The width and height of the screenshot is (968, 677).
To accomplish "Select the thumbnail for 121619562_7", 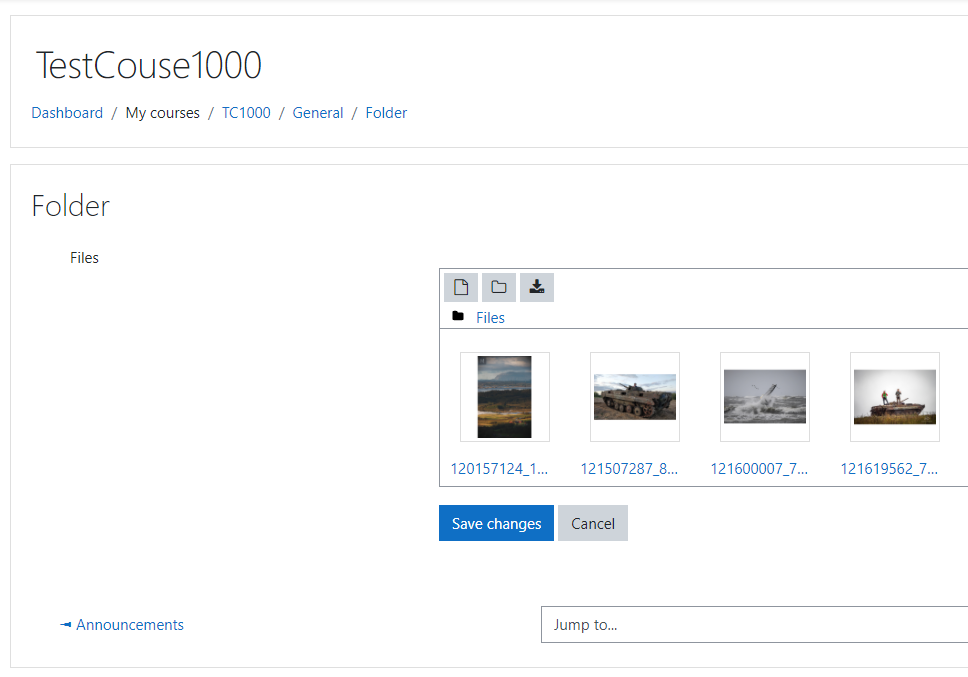I will pos(895,397).
